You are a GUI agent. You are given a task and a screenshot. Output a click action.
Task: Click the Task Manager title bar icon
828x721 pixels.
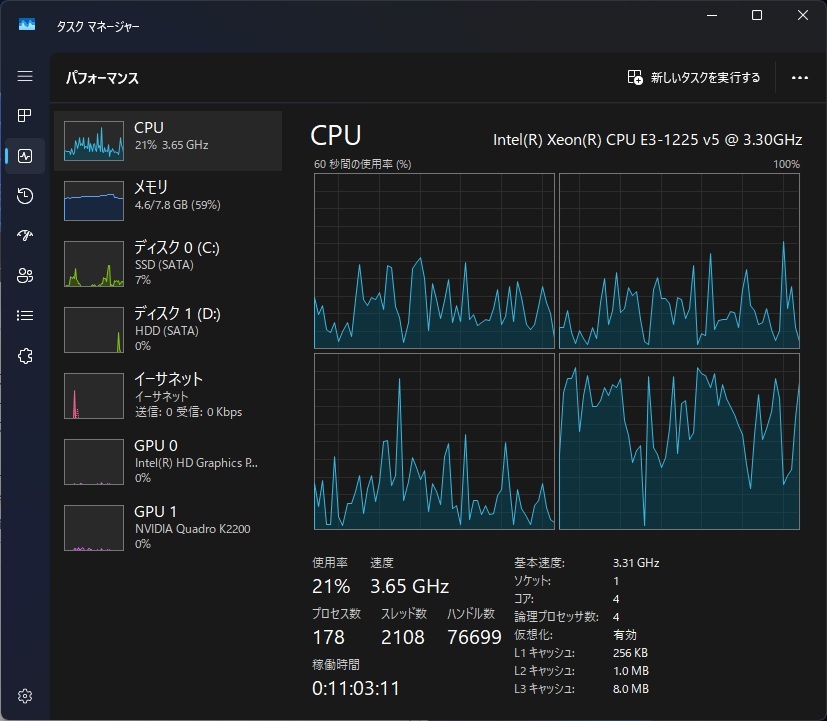tap(27, 25)
